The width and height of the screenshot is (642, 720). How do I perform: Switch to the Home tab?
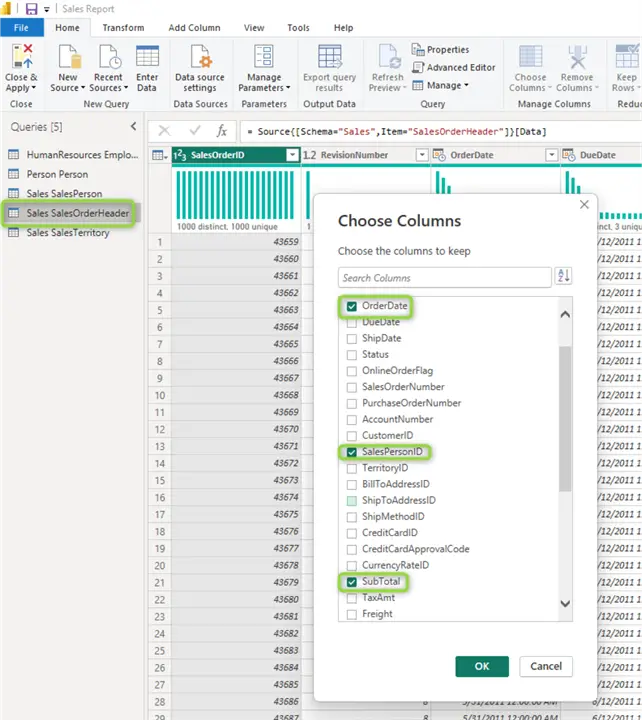[x=68, y=28]
